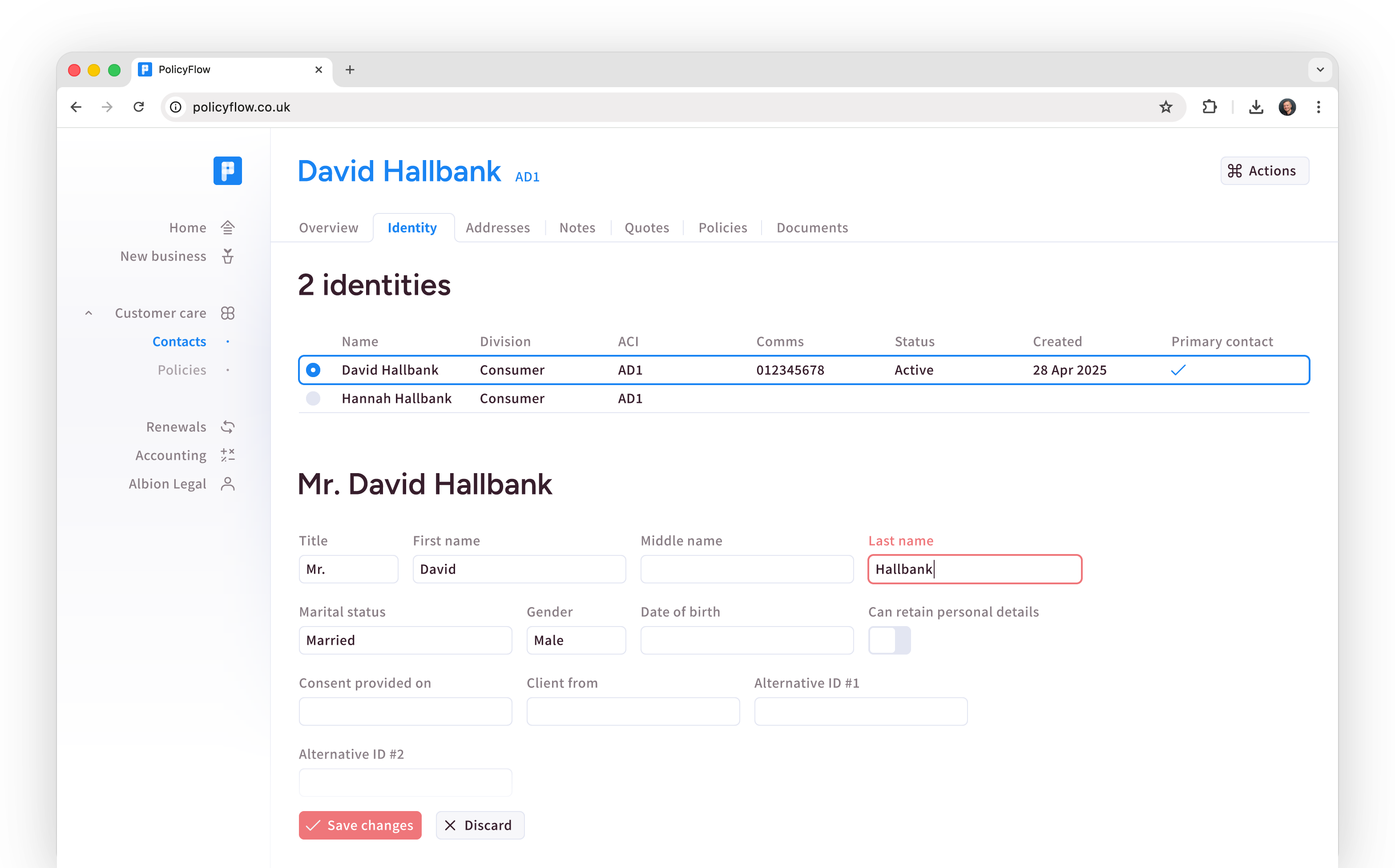This screenshot has width=1395, height=868.
Task: Open the Documents tab
Action: 811,227
